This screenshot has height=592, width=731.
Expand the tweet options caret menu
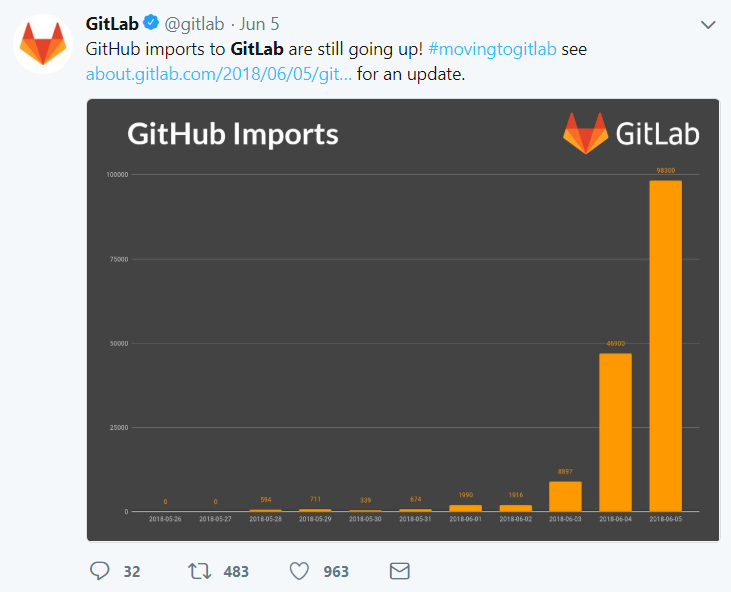coord(708,24)
